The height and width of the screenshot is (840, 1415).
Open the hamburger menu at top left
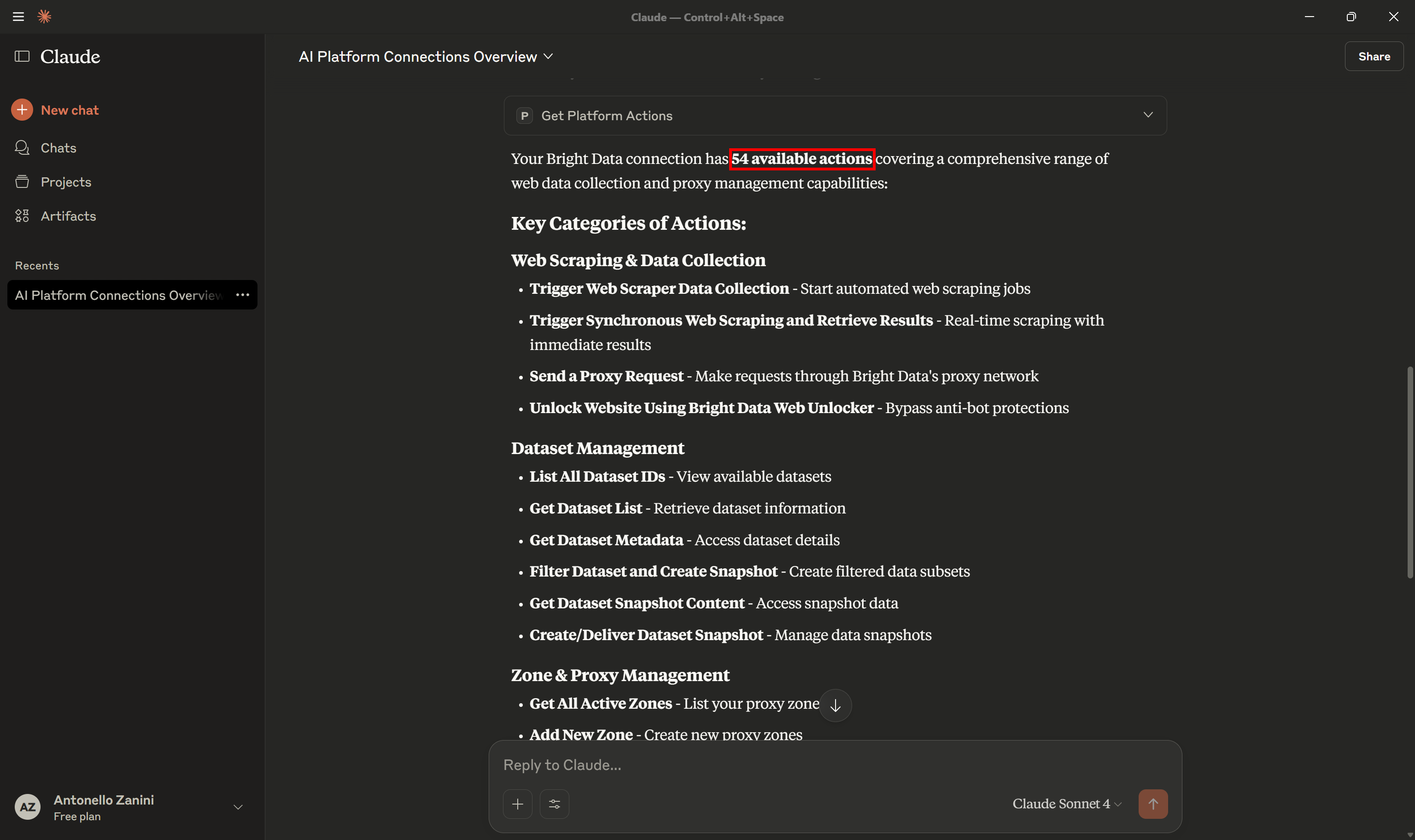tap(18, 16)
